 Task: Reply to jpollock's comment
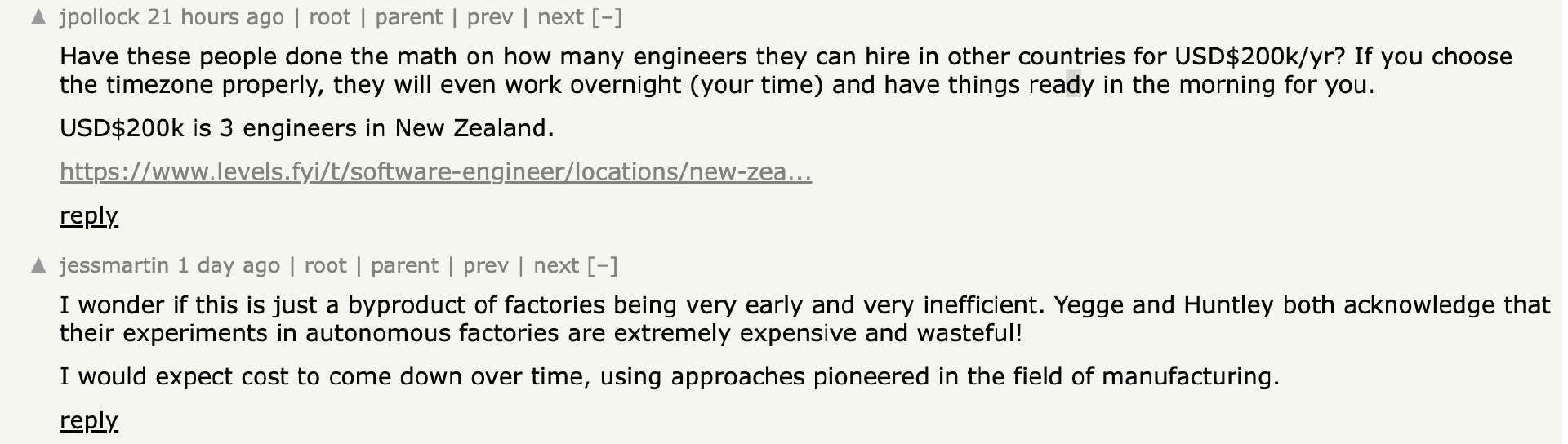point(89,215)
